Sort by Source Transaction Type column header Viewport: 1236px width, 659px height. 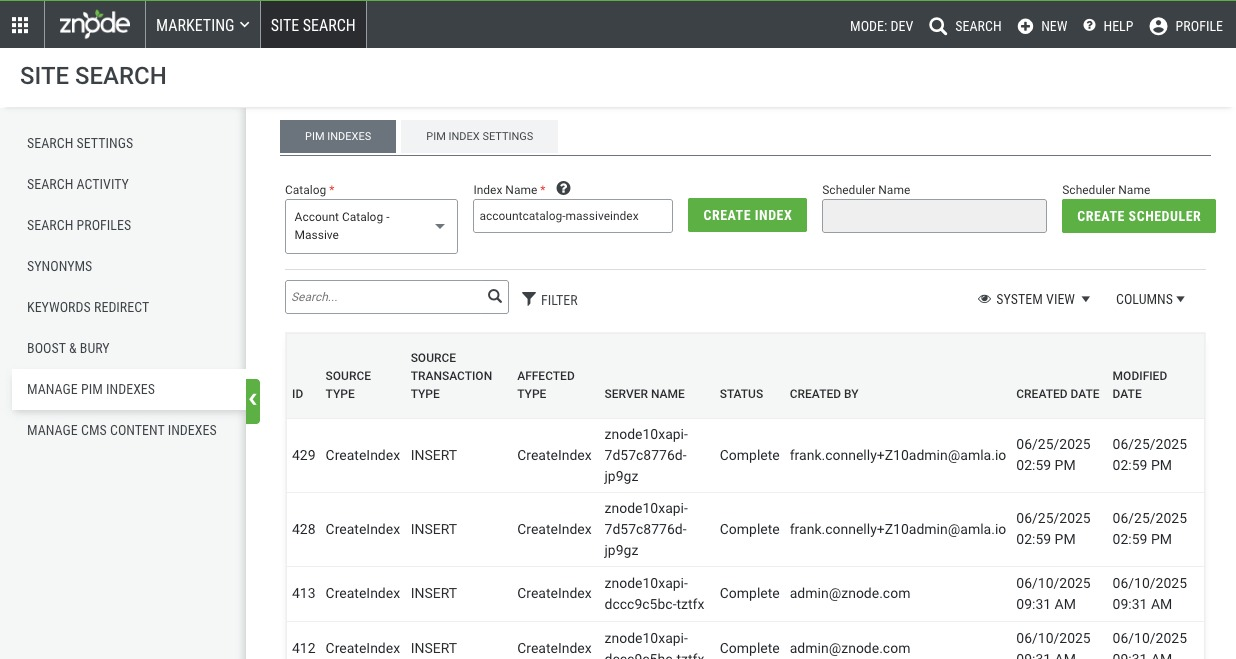pos(451,376)
